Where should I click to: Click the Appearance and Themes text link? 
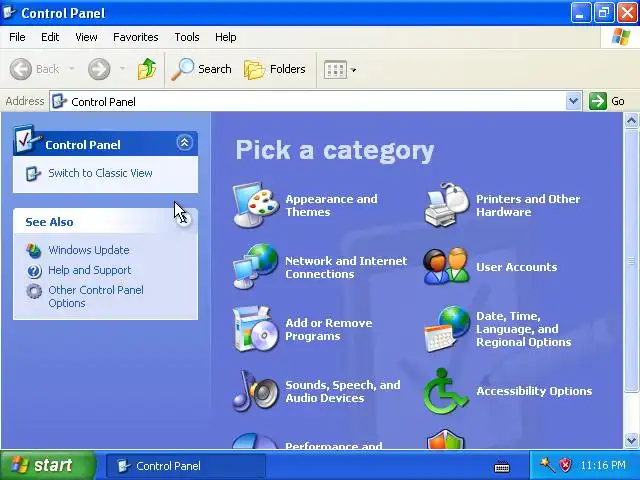331,205
